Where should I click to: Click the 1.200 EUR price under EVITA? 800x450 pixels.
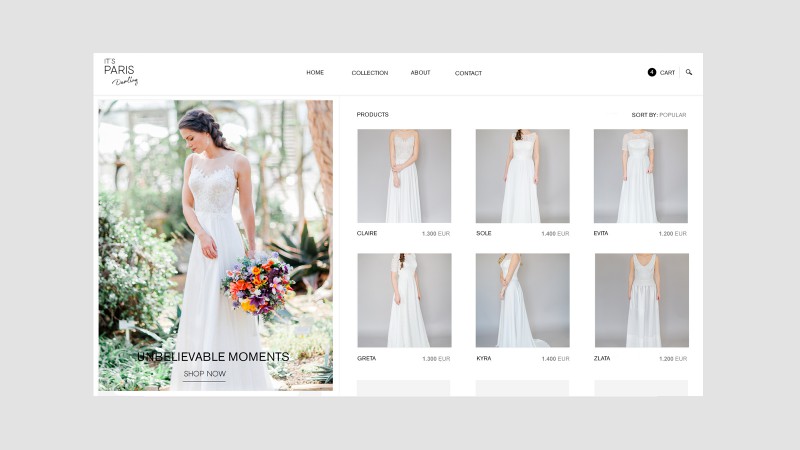672,234
